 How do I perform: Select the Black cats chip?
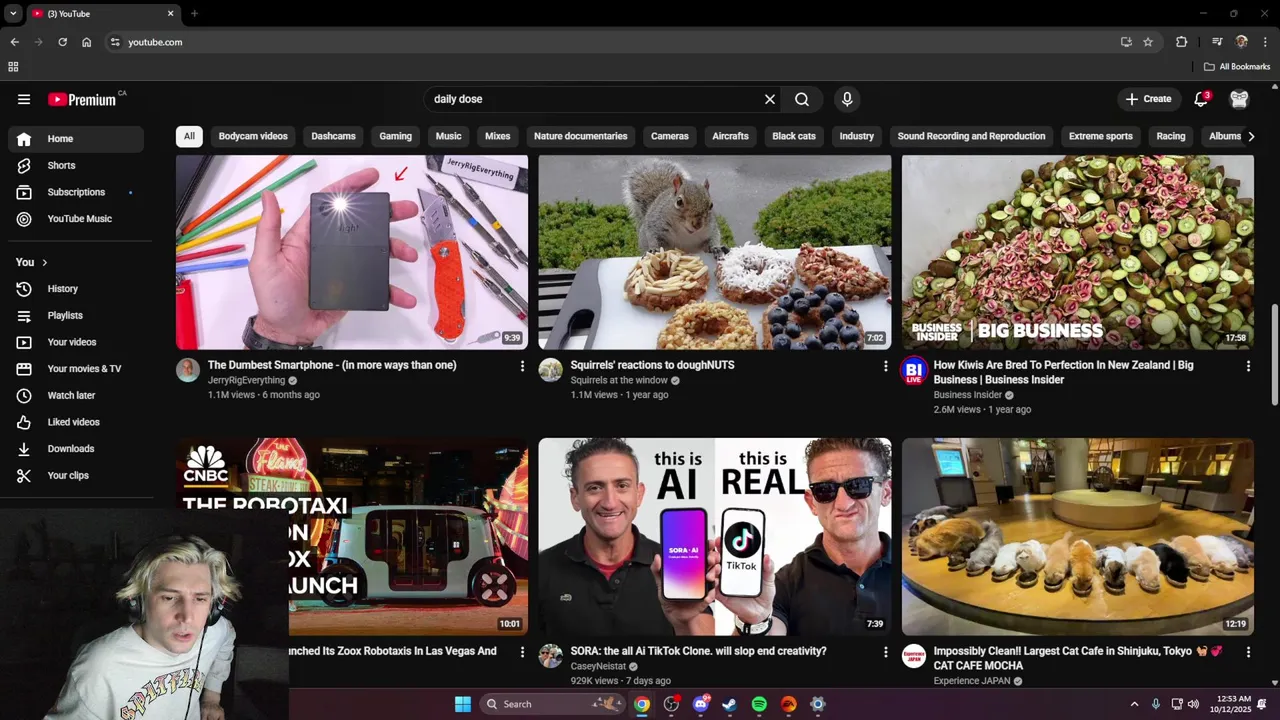click(x=794, y=136)
